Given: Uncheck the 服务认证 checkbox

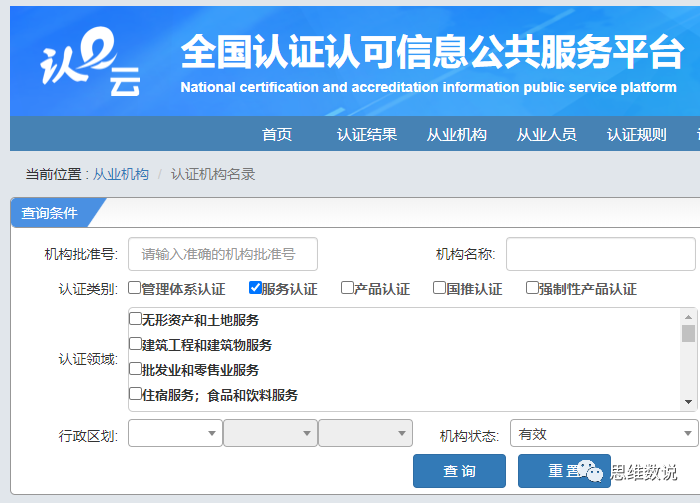Looking at the screenshot, I should 255,288.
